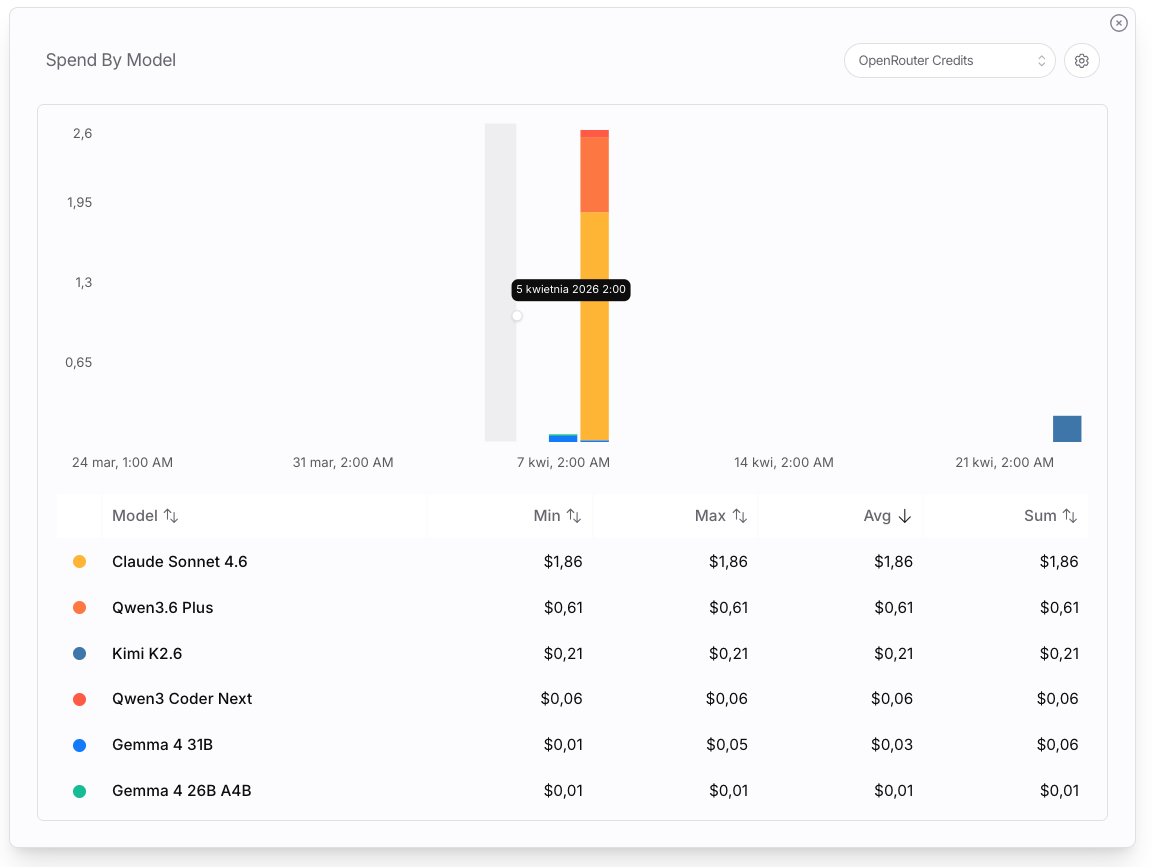Sort table by Min column
Image resolution: width=1152 pixels, height=867 pixels.
tap(557, 516)
